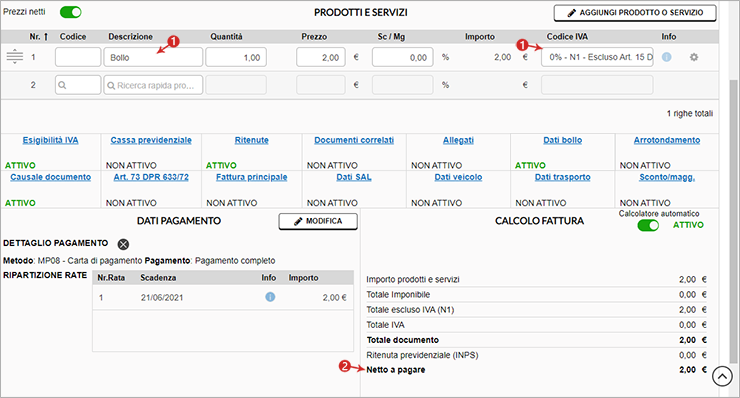Open the info icon in Bollo row
Viewport: 740px width, 398px height.
(x=666, y=57)
